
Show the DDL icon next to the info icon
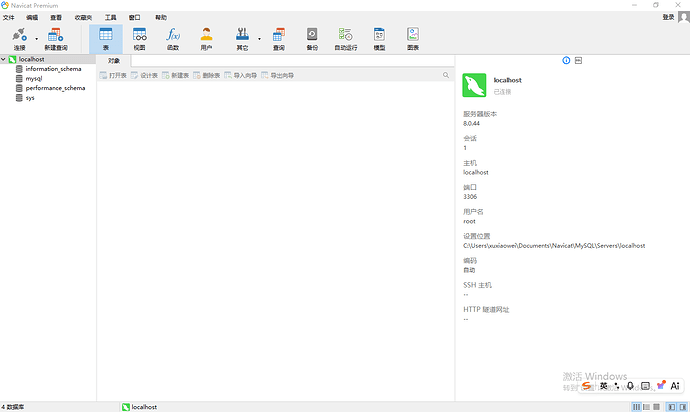tap(578, 60)
